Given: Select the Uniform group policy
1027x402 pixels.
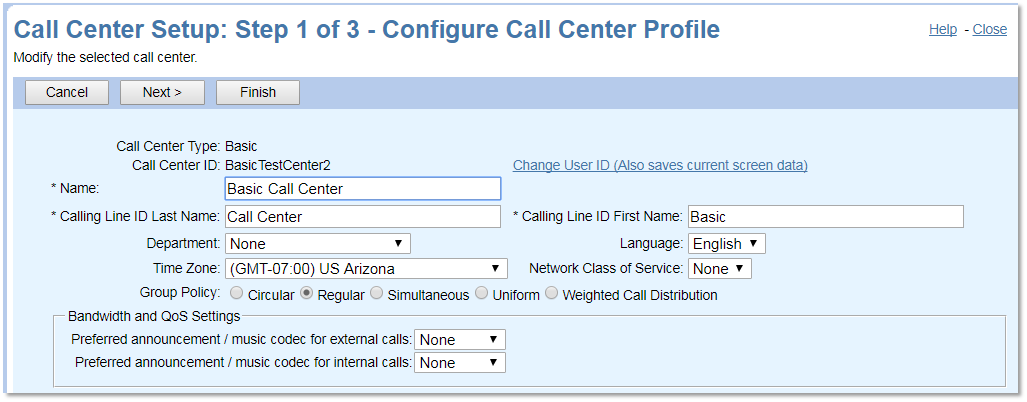Looking at the screenshot, I should [x=482, y=294].
